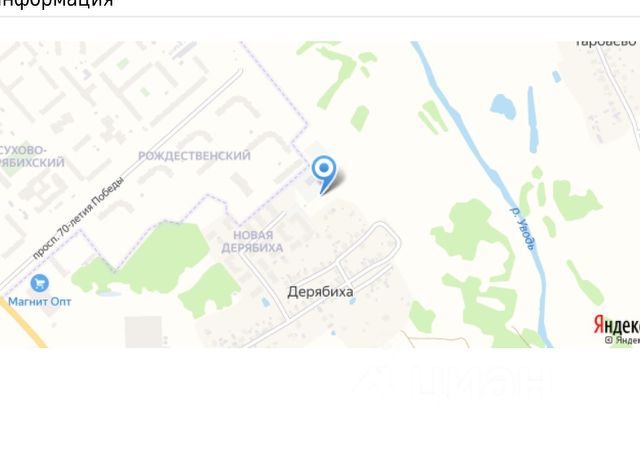
Task: Click the Сухово-Дерябихский district label
Action: [x=32, y=156]
